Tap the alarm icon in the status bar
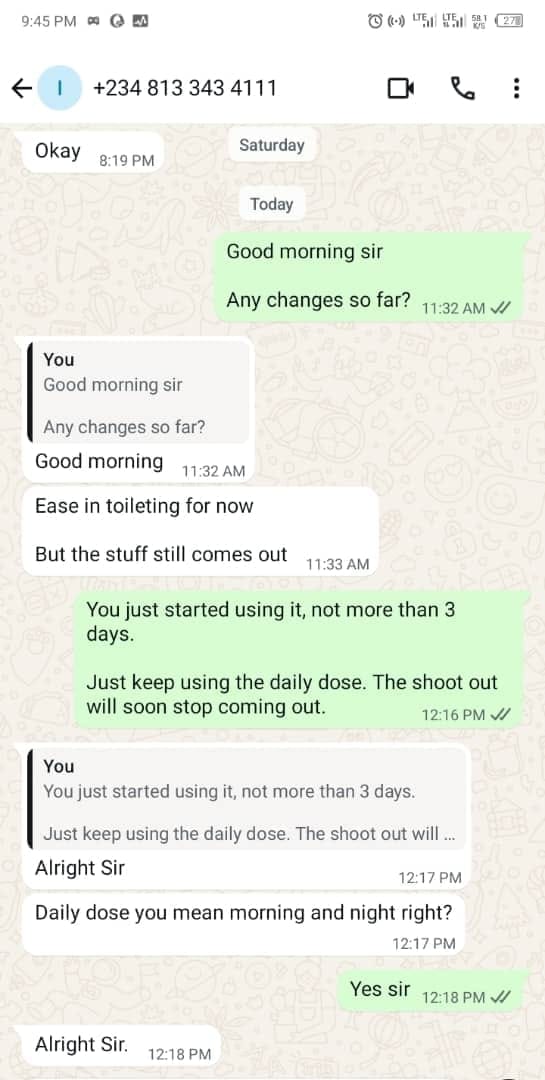The height and width of the screenshot is (1080, 545). [376, 21]
